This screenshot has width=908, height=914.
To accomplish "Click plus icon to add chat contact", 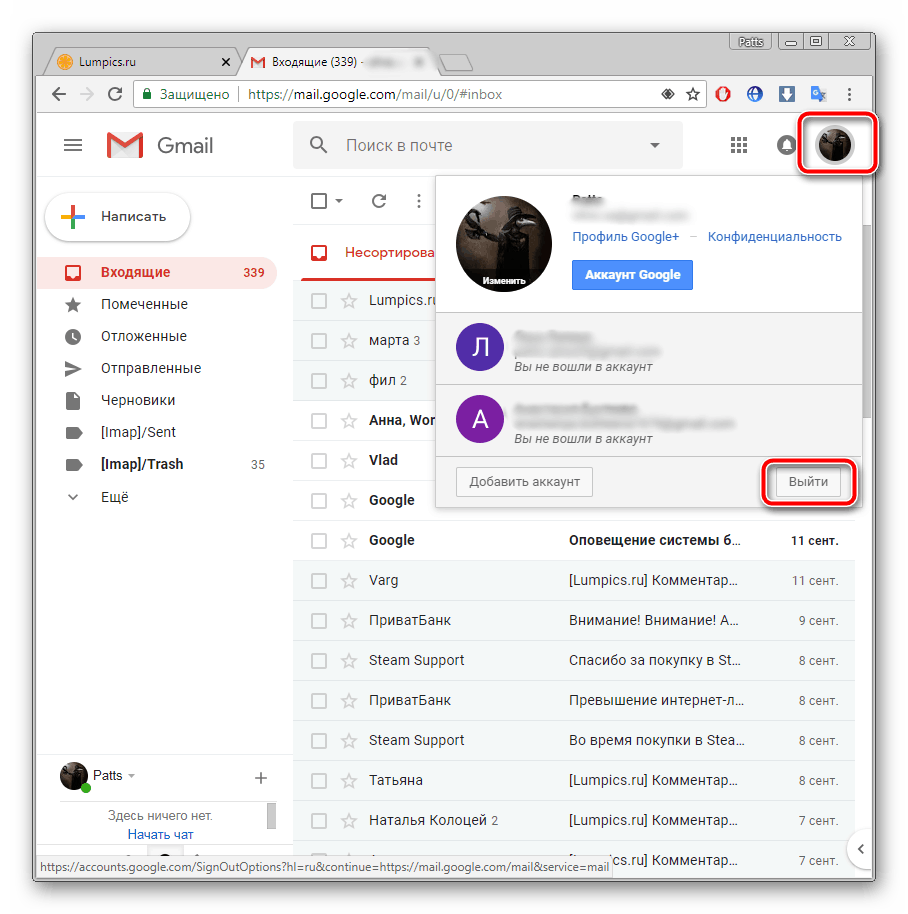I will [261, 778].
